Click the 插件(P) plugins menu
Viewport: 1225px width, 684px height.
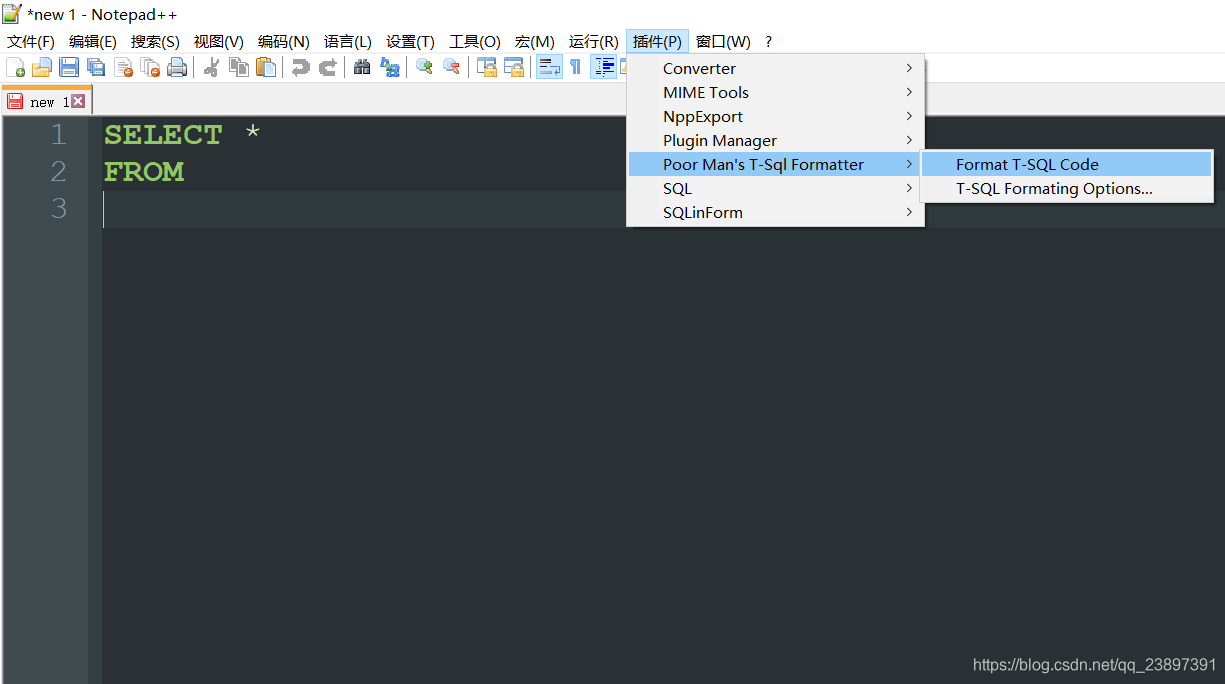tap(657, 42)
